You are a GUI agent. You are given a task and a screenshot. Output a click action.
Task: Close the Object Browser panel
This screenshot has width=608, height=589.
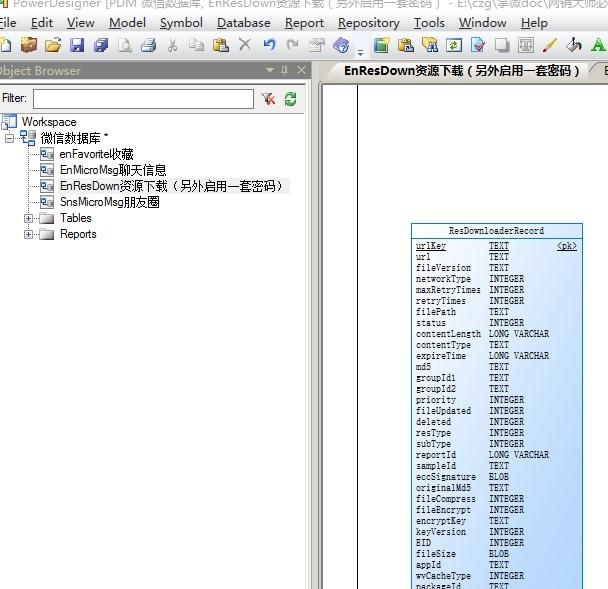tap(301, 70)
